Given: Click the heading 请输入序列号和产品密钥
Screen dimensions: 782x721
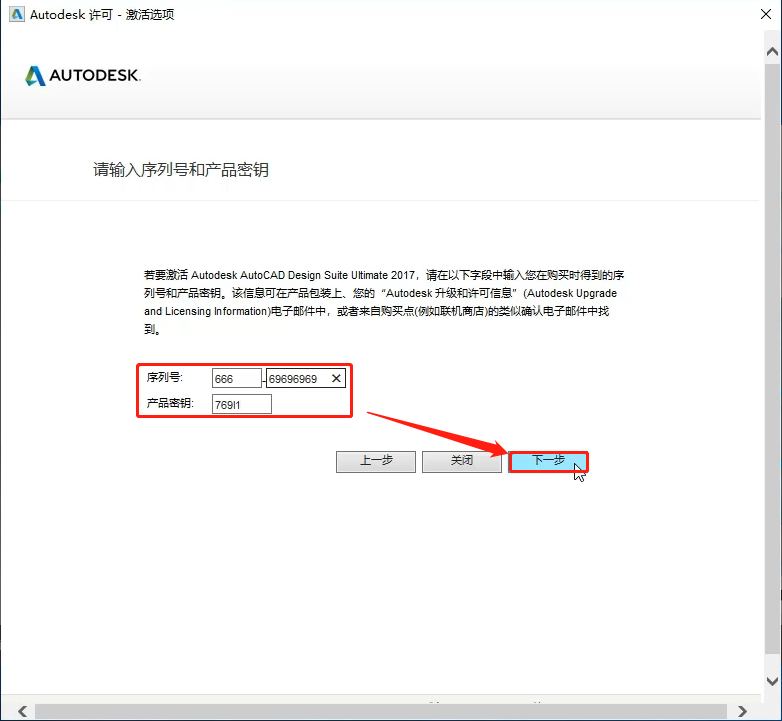Looking at the screenshot, I should [181, 170].
